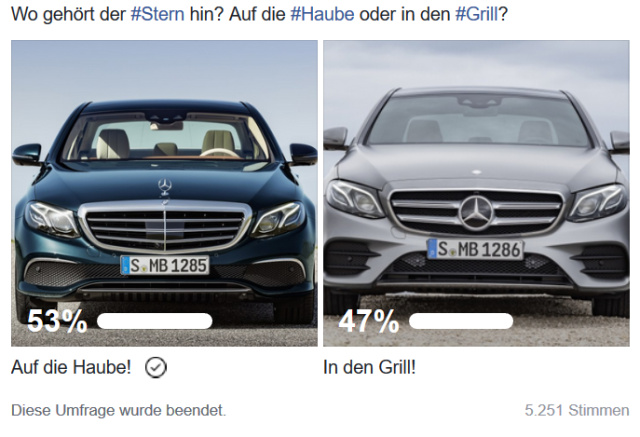Open the #Stern hashtag link
The width and height of the screenshot is (640, 437).
[158, 14]
